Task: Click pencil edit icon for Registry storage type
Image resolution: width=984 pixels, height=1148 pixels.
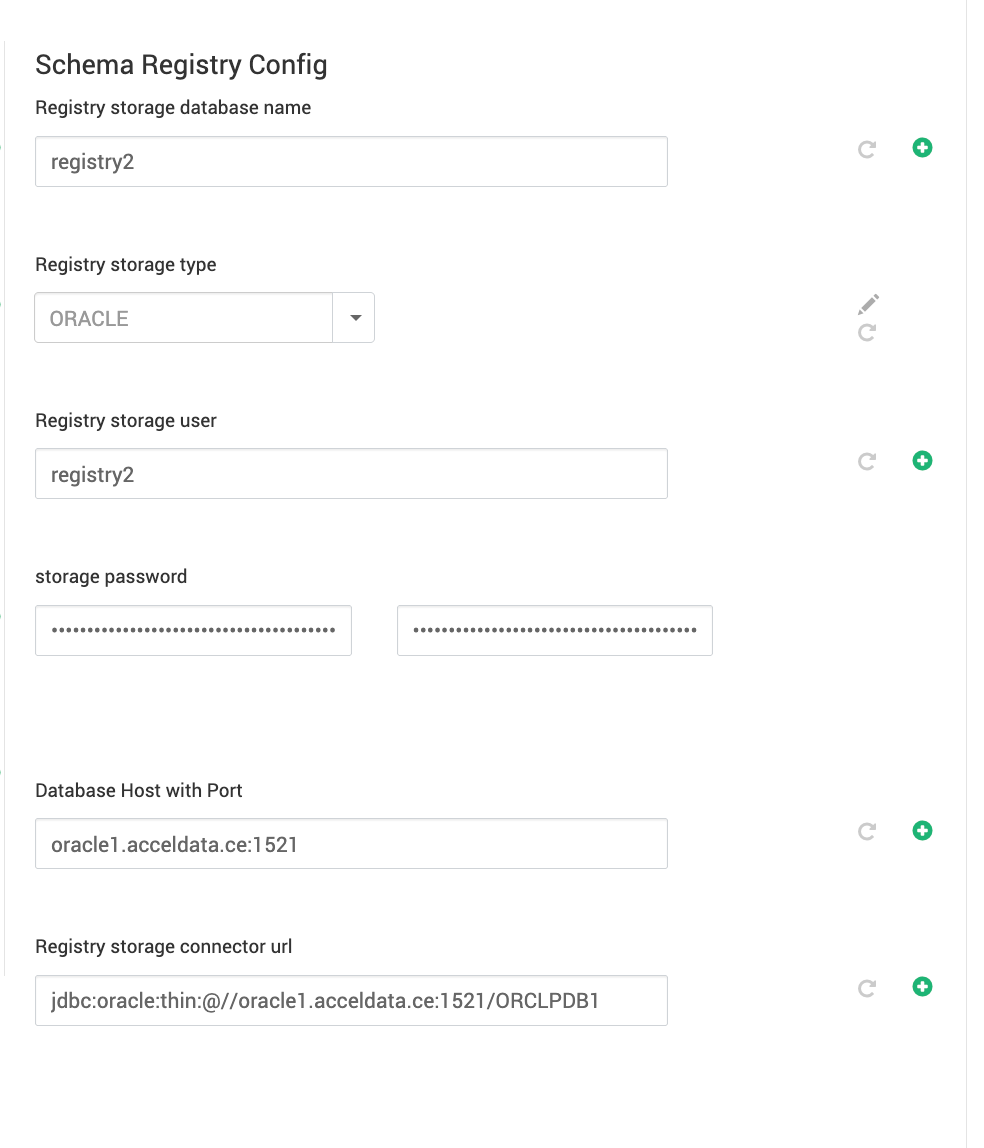Action: tap(868, 304)
